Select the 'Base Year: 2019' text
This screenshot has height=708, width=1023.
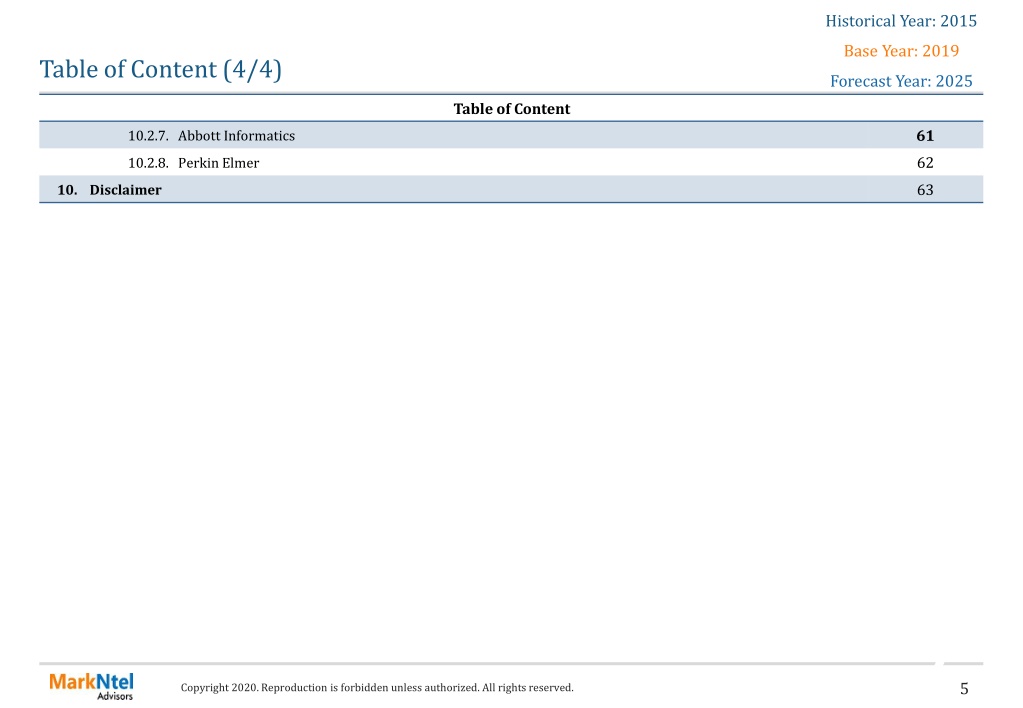tap(901, 51)
